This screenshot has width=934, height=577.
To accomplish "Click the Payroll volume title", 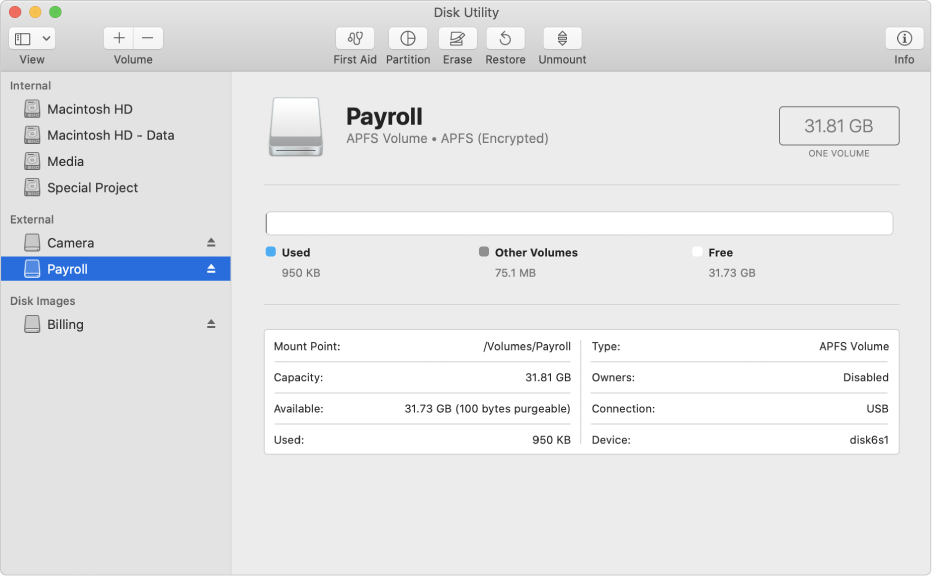I will click(x=384, y=117).
